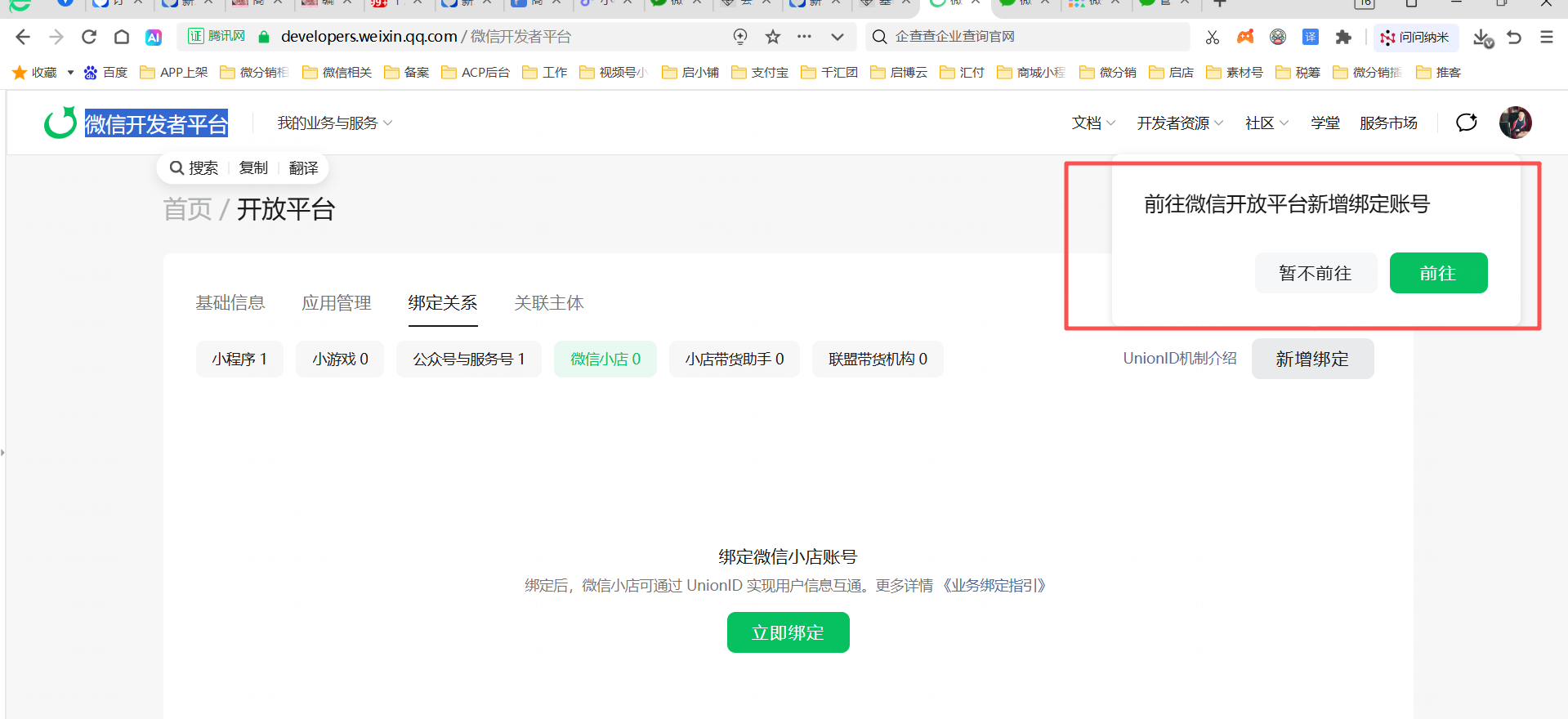Choose 搜索 in the selection popup
The image size is (1568, 719).
(194, 168)
